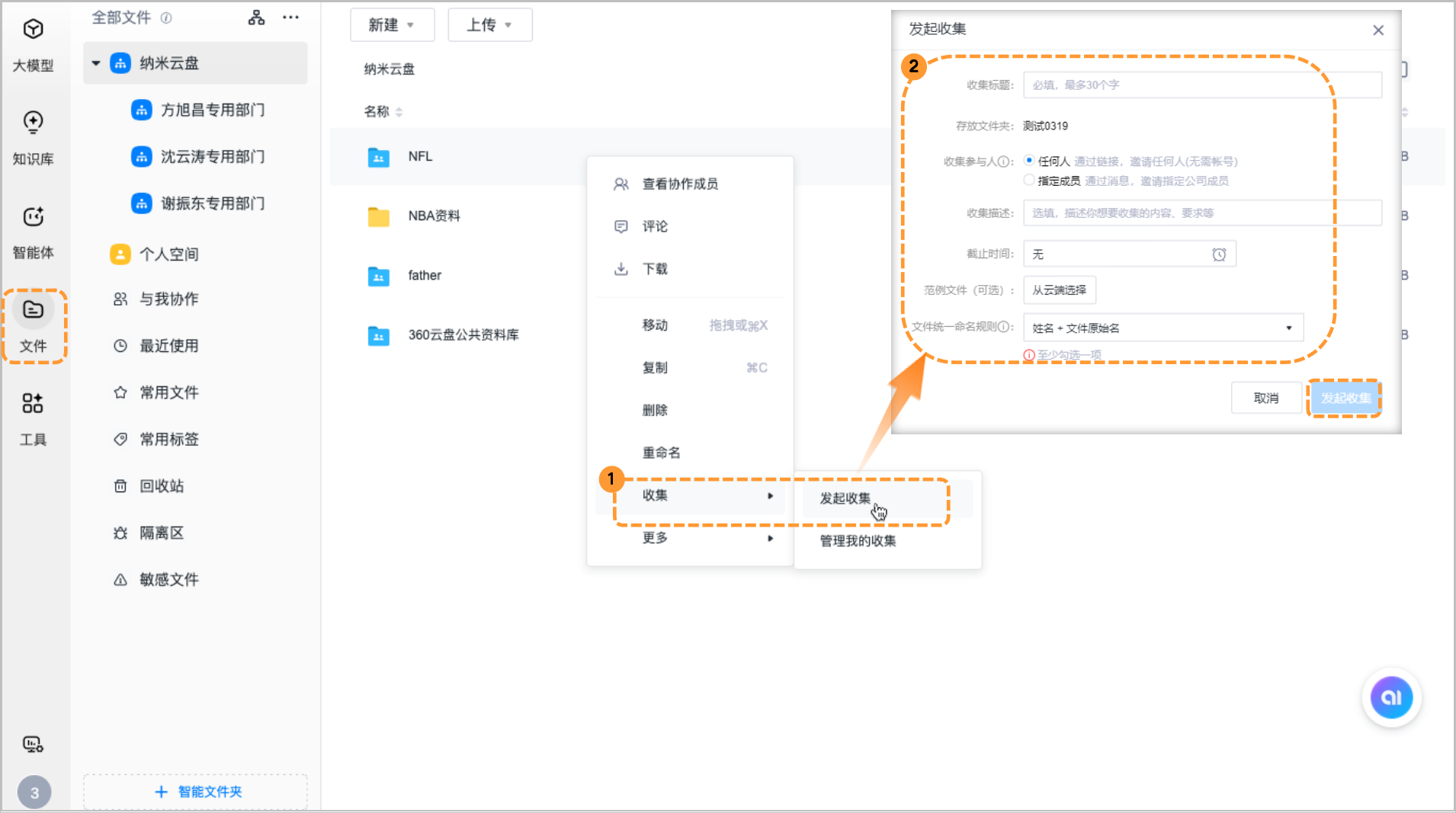Open the clock picker in 截止时间 field
The width and height of the screenshot is (1456, 813).
[x=1220, y=254]
